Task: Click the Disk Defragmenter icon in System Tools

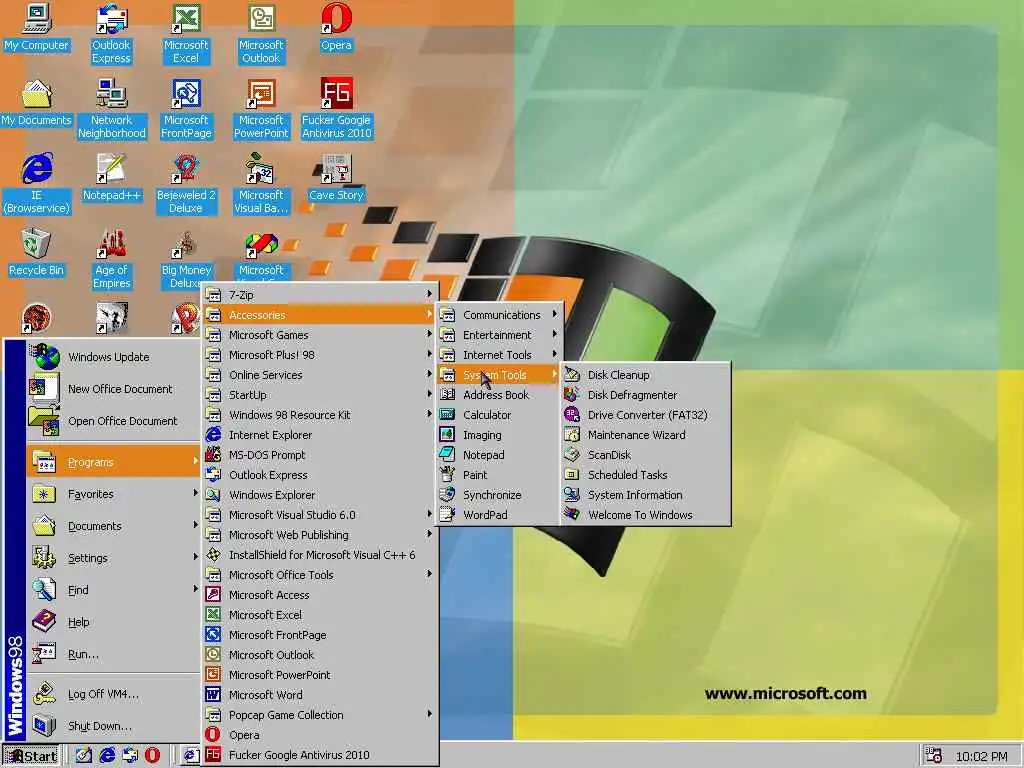Action: (x=572, y=394)
